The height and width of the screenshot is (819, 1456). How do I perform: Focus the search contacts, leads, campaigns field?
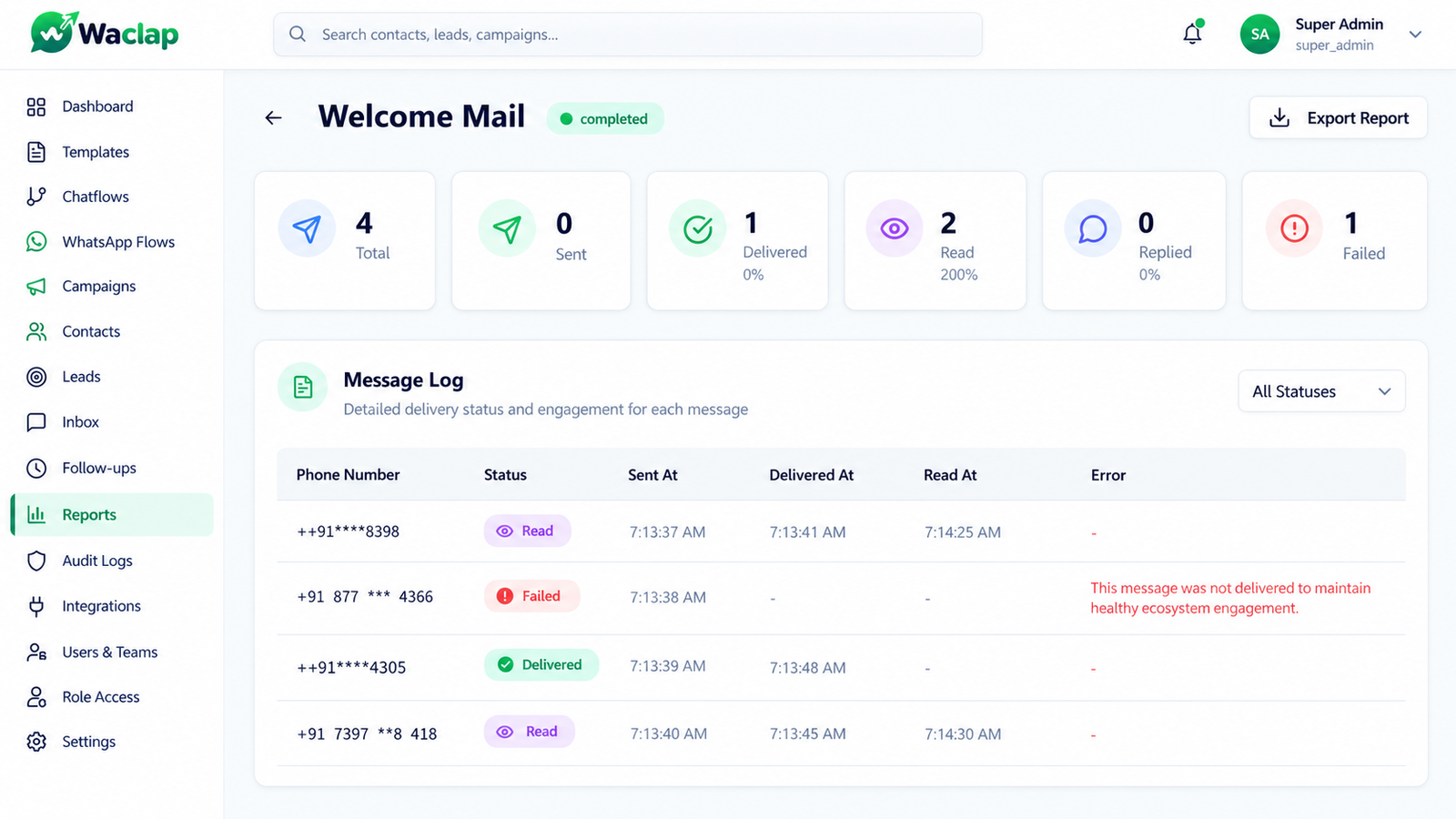[x=628, y=35]
